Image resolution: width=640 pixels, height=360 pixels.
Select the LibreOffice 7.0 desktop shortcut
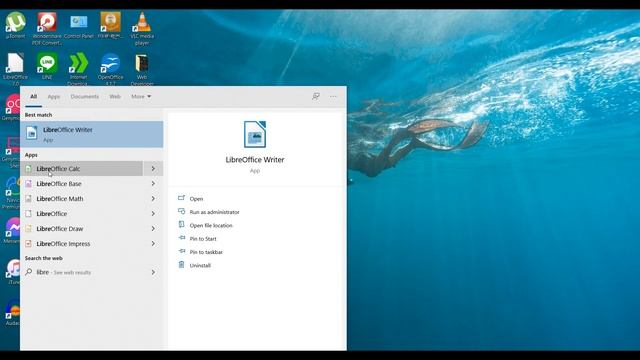click(x=16, y=69)
